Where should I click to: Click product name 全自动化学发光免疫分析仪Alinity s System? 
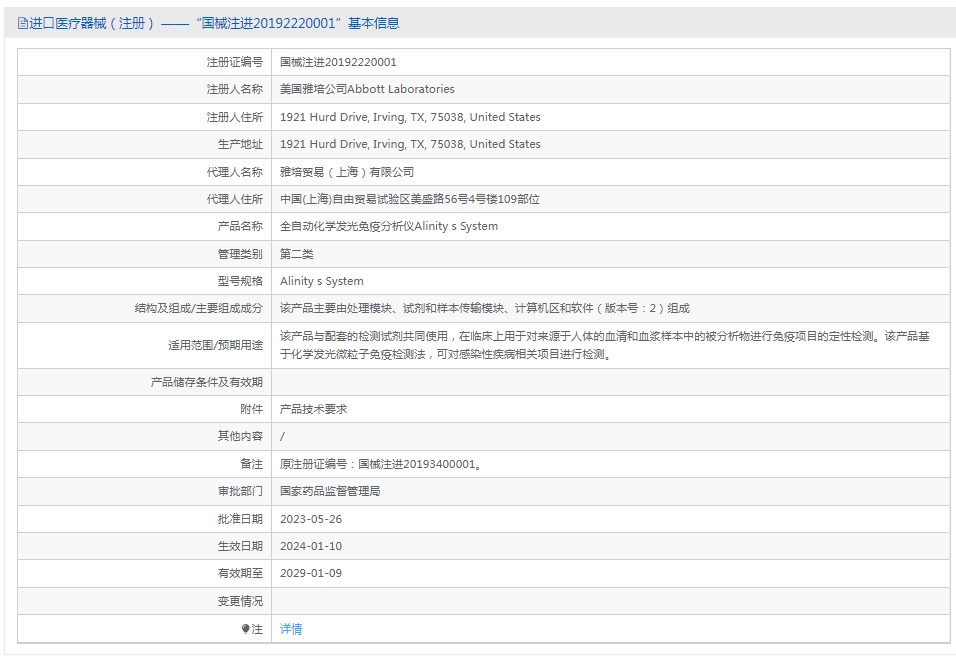click(388, 226)
